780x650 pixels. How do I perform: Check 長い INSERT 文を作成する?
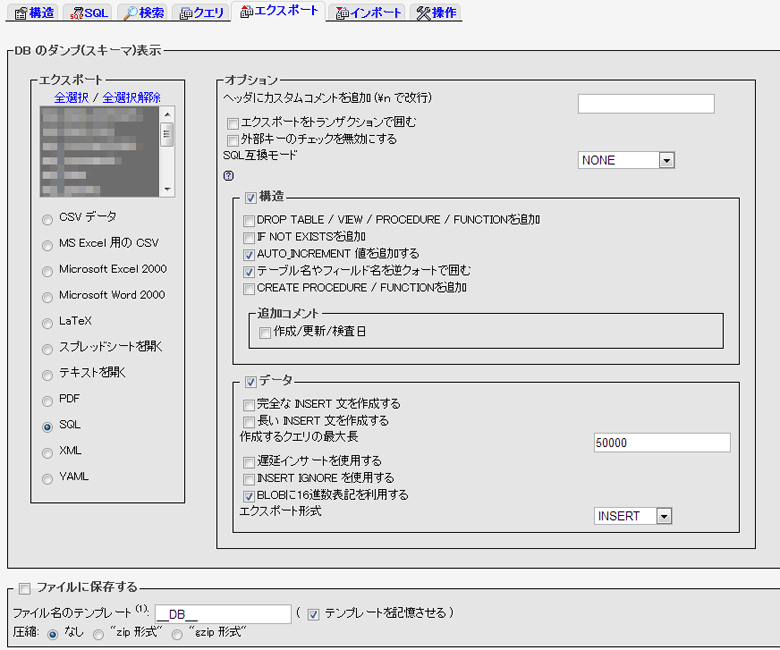pos(249,422)
